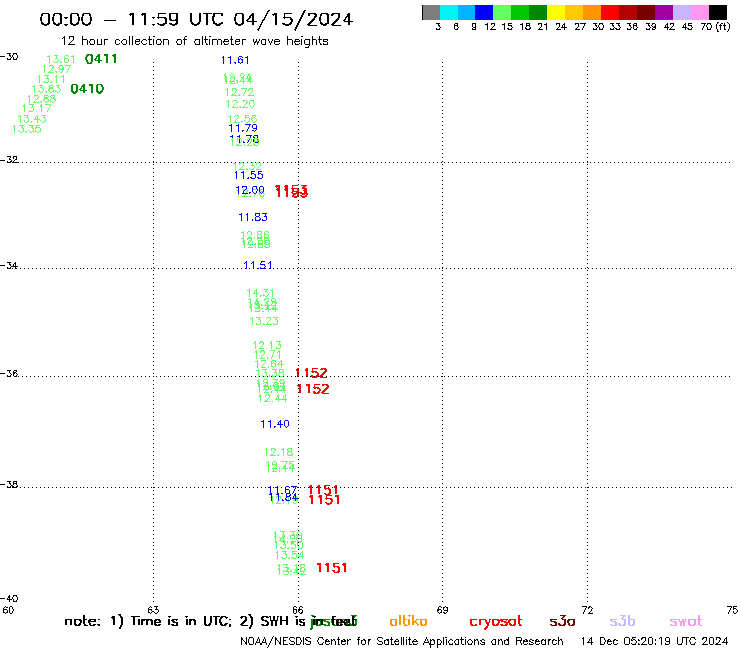Click the '63' longitude axis label
Image resolution: width=740 pixels, height=650 pixels.
(153, 609)
